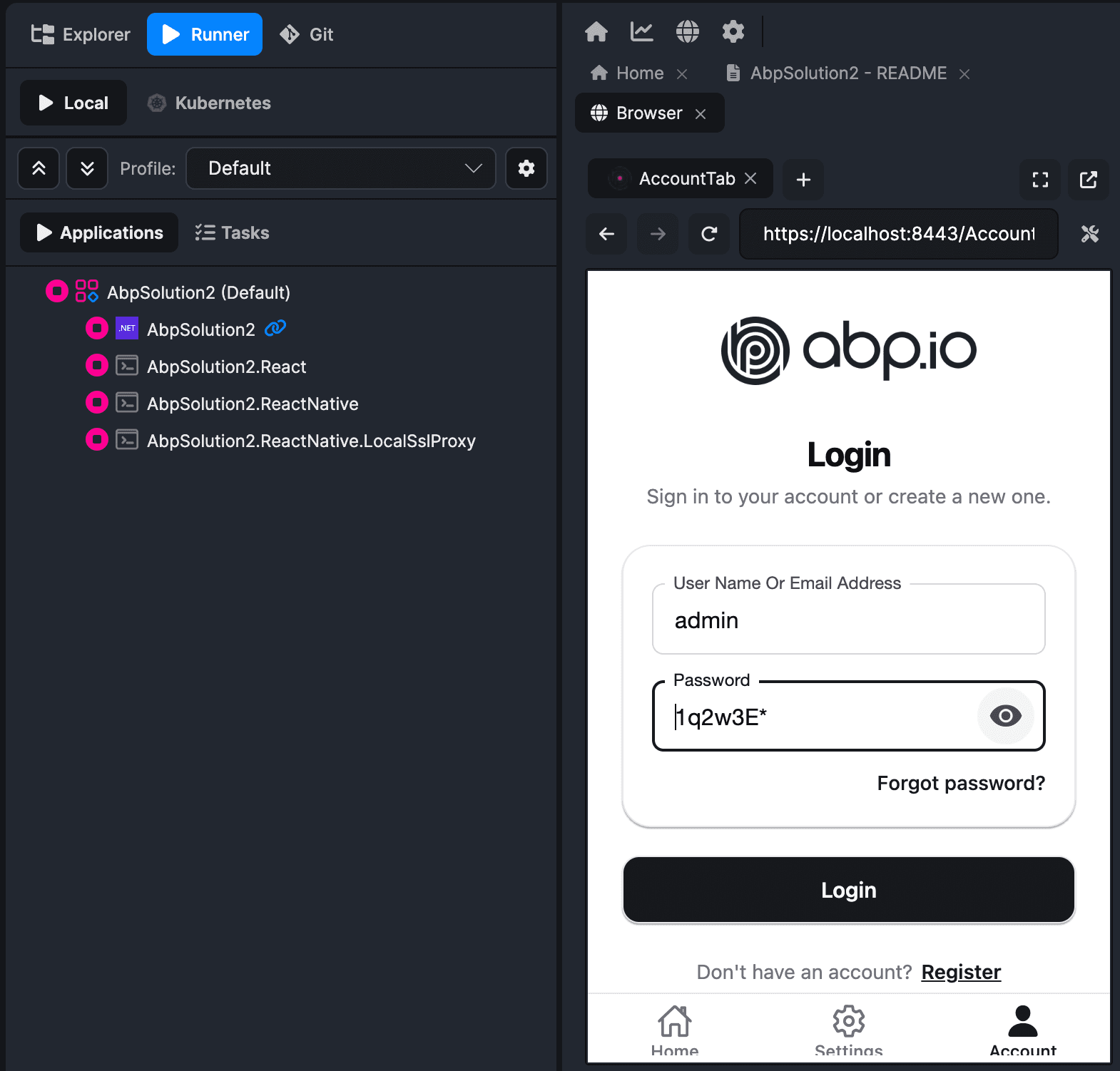Open the Register link
Screen dimensions: 1120x1071
click(x=961, y=972)
